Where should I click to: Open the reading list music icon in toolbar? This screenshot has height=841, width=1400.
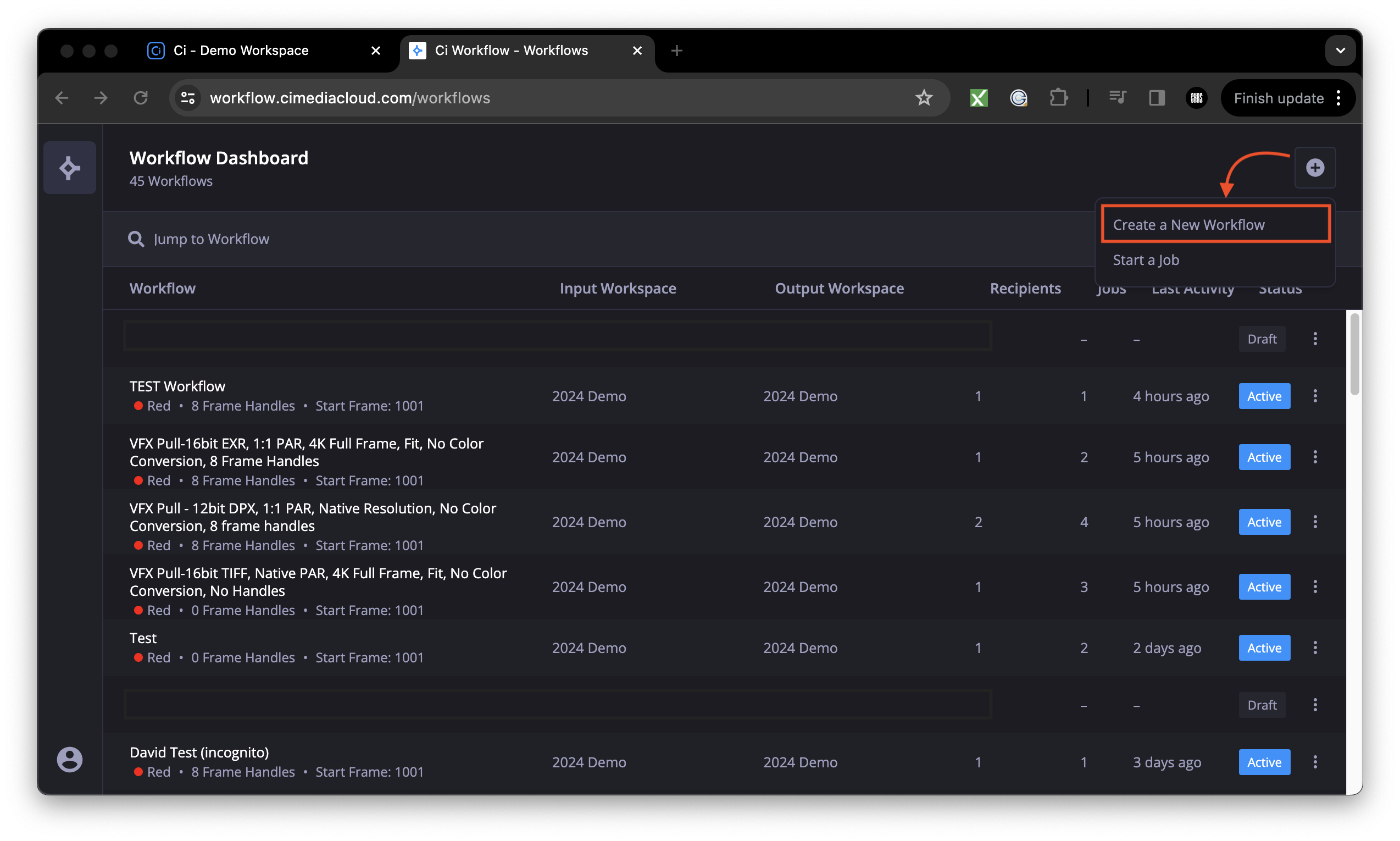1116,97
